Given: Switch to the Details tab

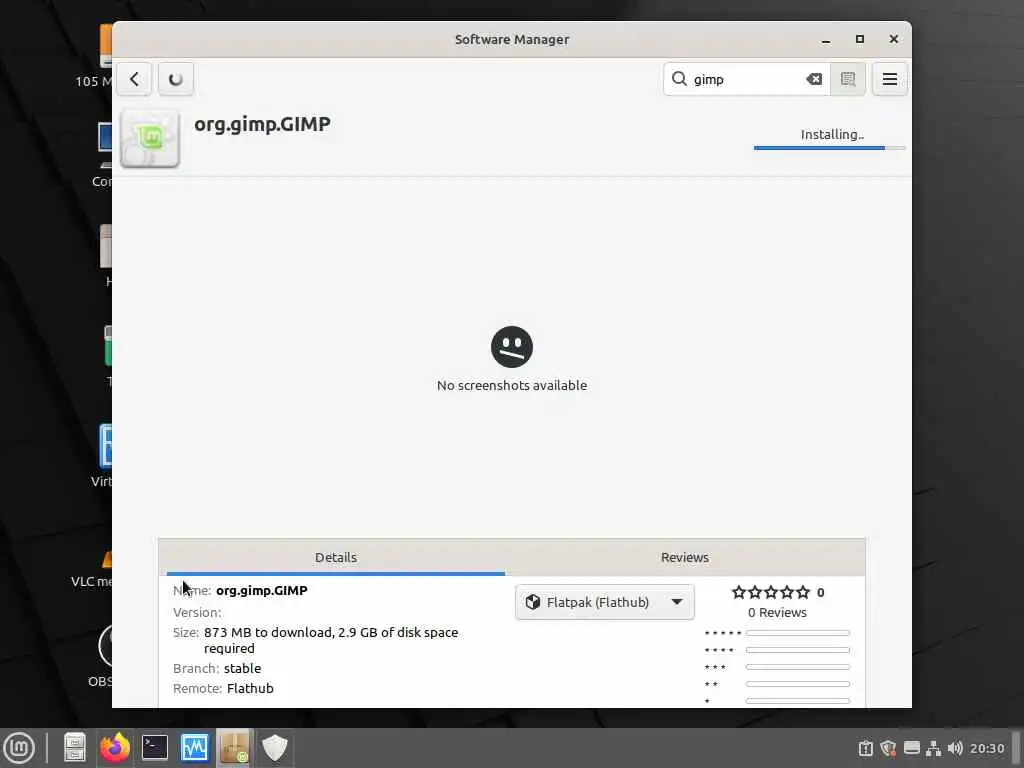Looking at the screenshot, I should point(336,558).
